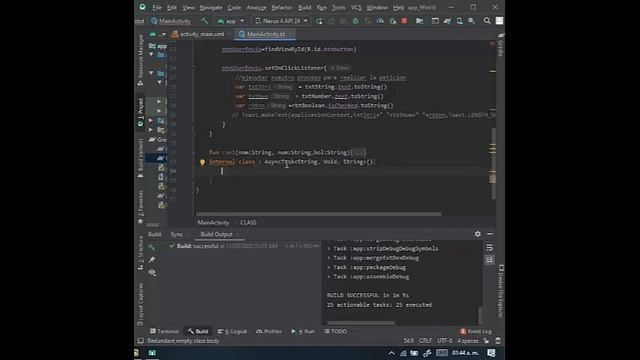Open the Logcat tool window
640x360 pixels.
[x=232, y=331]
